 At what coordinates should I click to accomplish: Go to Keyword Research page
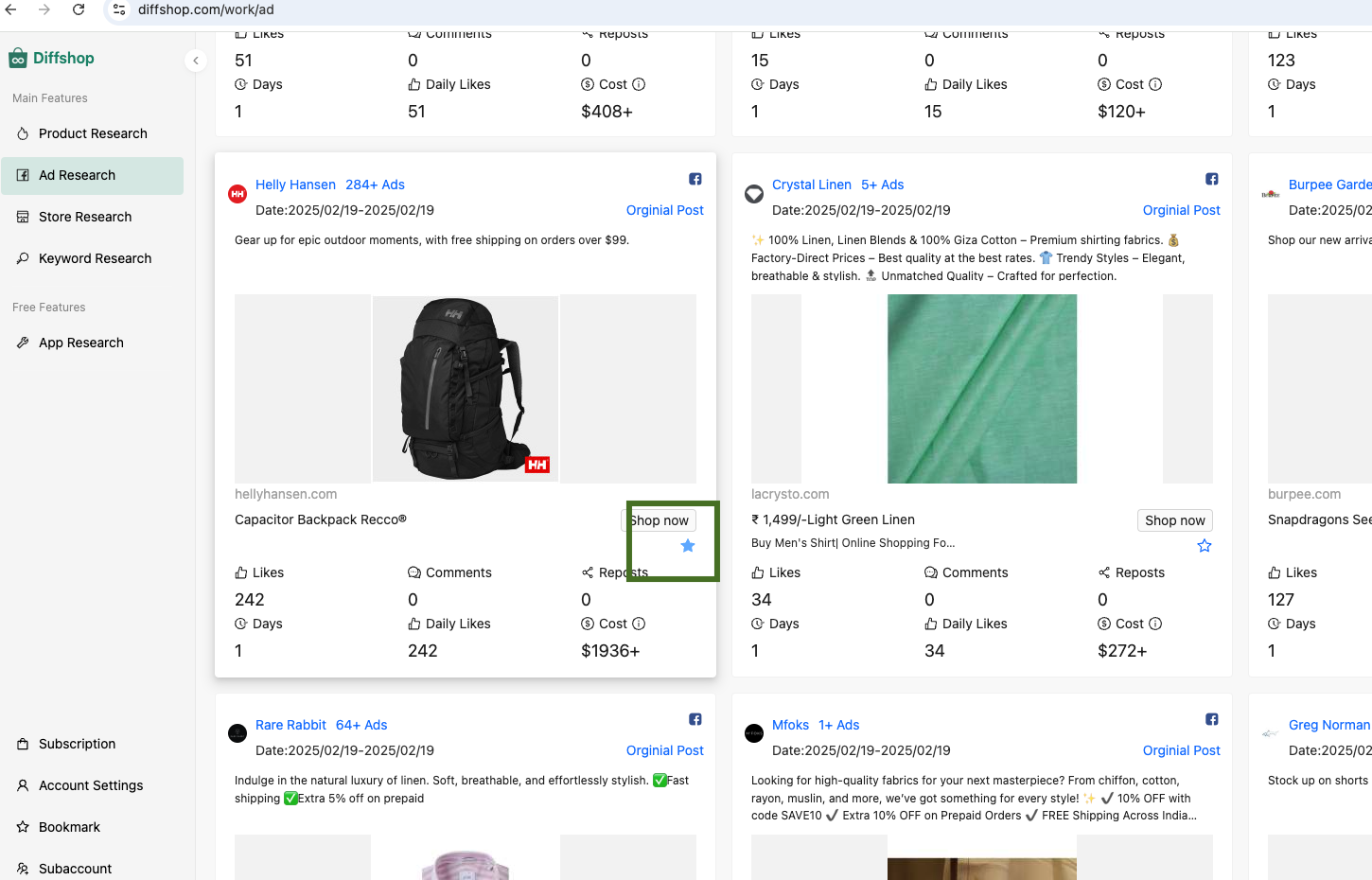(x=95, y=258)
